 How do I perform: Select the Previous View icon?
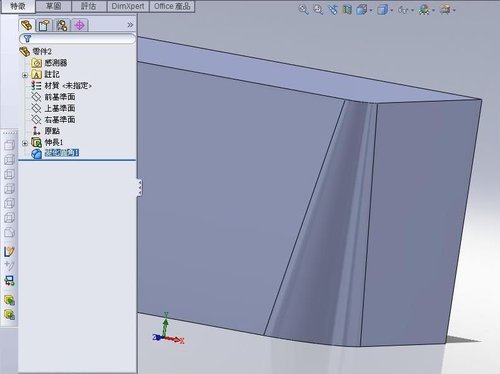[333, 10]
